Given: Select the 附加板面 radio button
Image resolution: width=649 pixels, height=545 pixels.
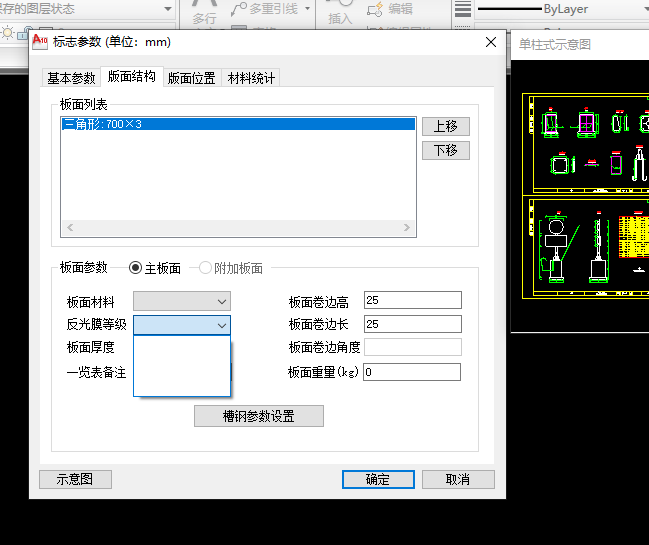Looking at the screenshot, I should pyautogui.click(x=206, y=268).
